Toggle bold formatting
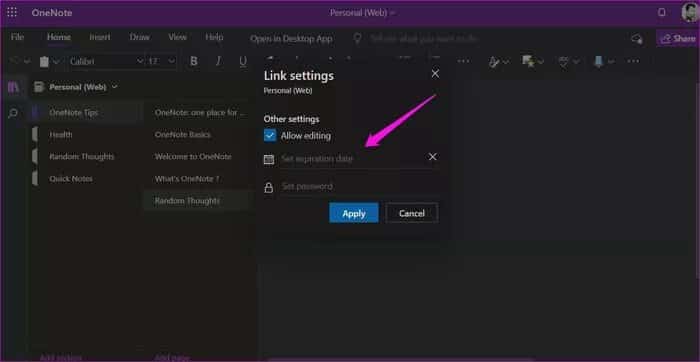This screenshot has width=700, height=362. pos(194,61)
